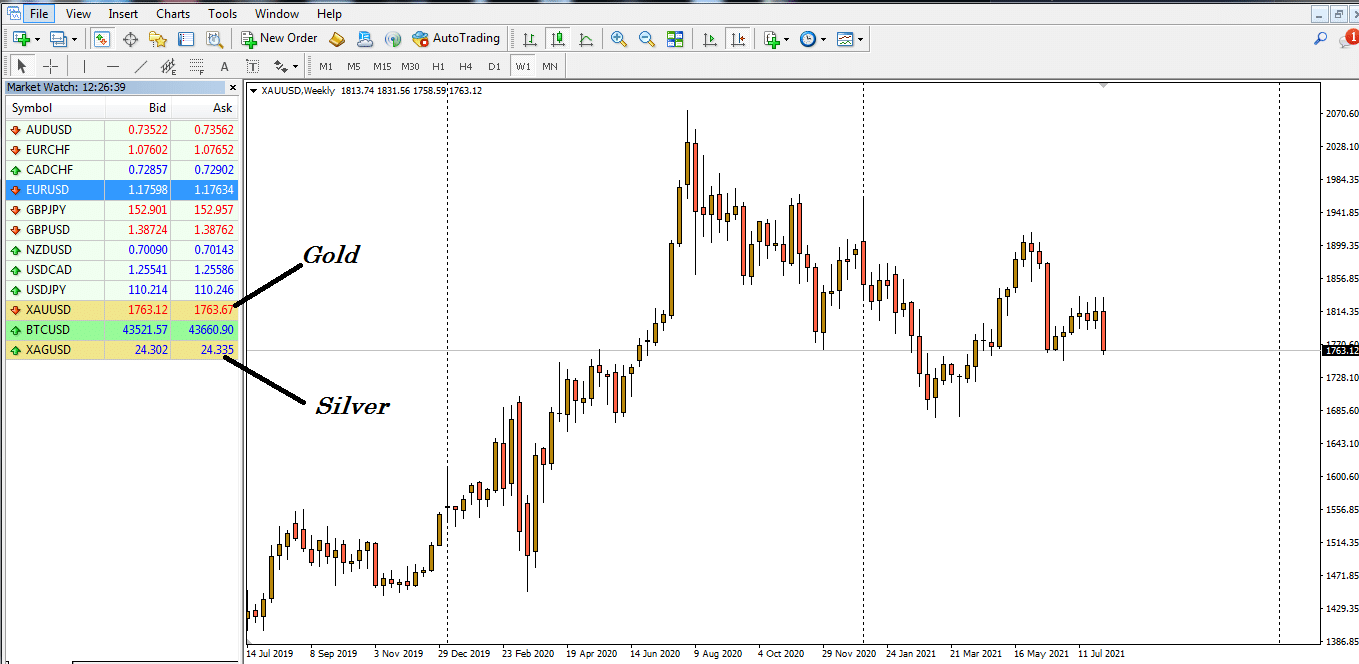The width and height of the screenshot is (1359, 664).
Task: Select the equidistant channel tool
Action: 169,67
